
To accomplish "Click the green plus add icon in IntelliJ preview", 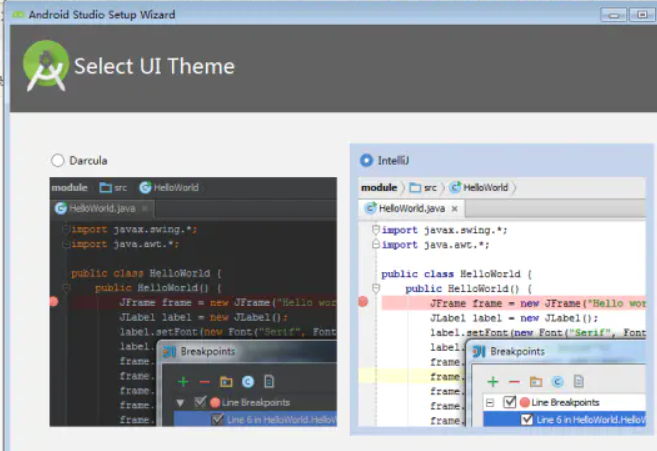I will click(493, 382).
